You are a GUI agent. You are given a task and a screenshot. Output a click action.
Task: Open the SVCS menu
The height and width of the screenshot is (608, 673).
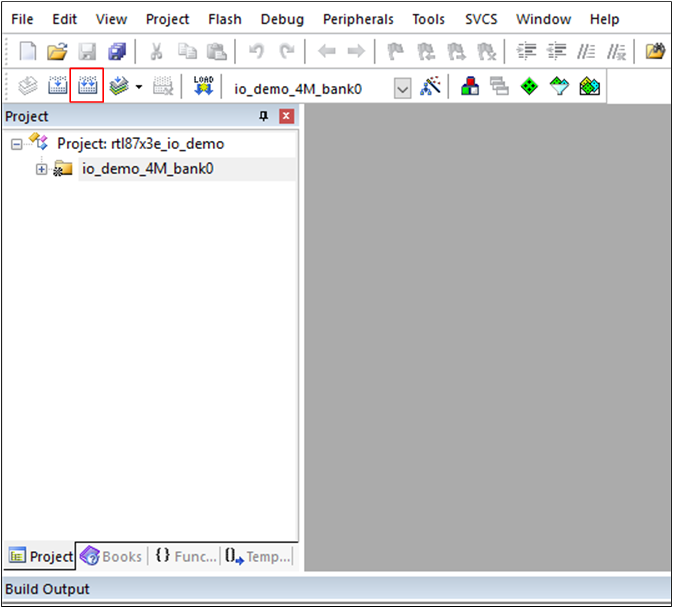click(x=481, y=19)
